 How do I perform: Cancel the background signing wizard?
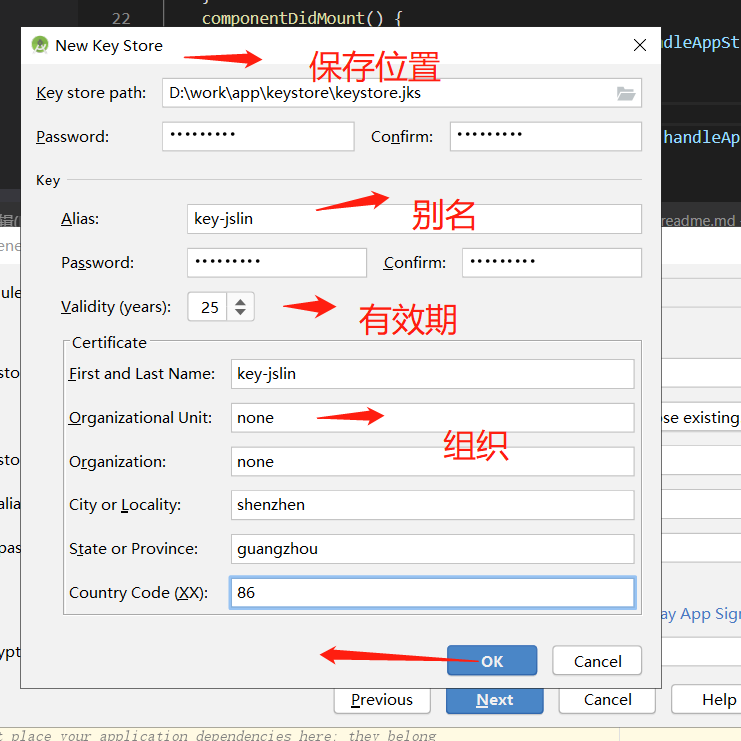tap(607, 700)
